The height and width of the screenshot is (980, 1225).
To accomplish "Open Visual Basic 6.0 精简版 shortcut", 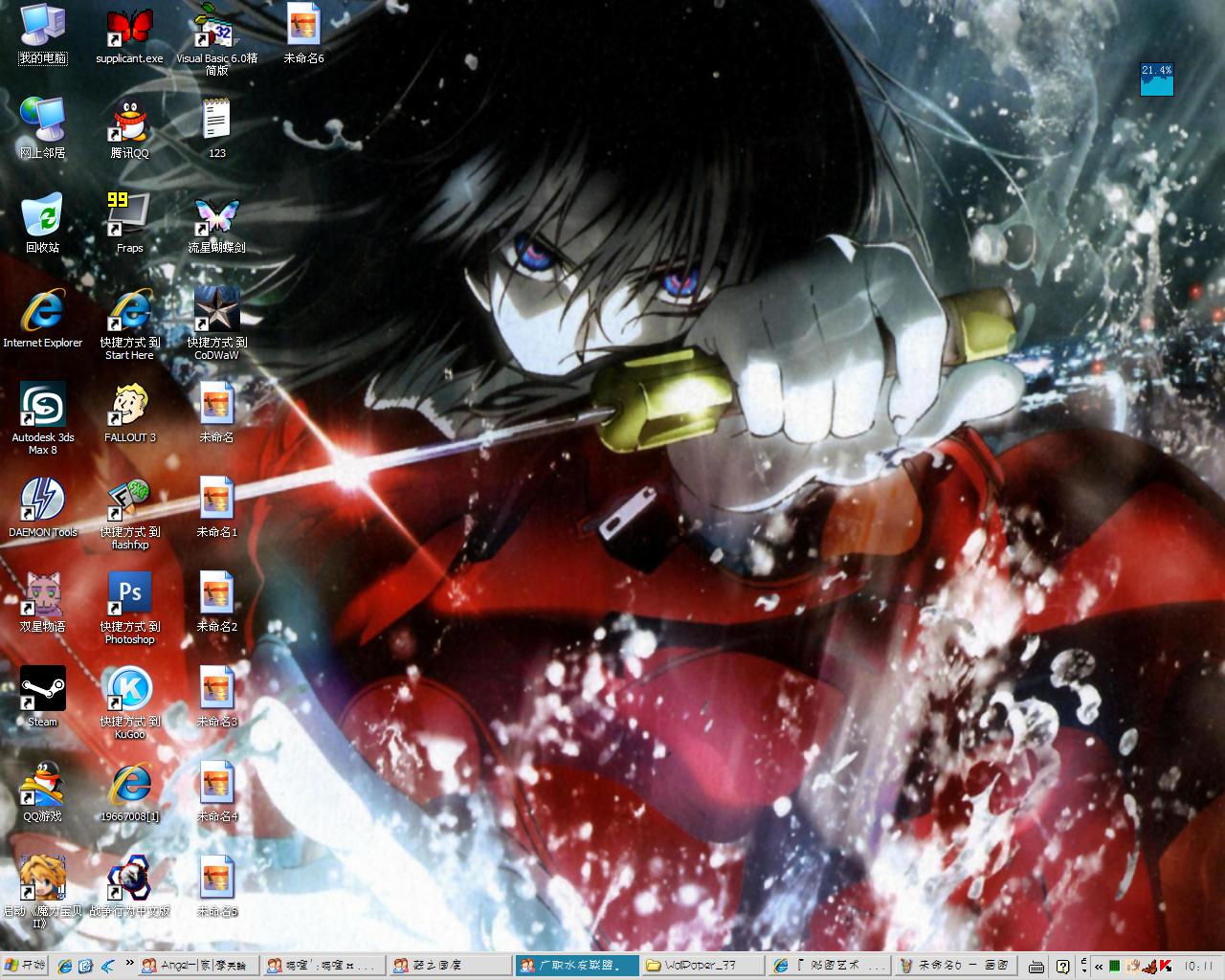I will point(217,39).
